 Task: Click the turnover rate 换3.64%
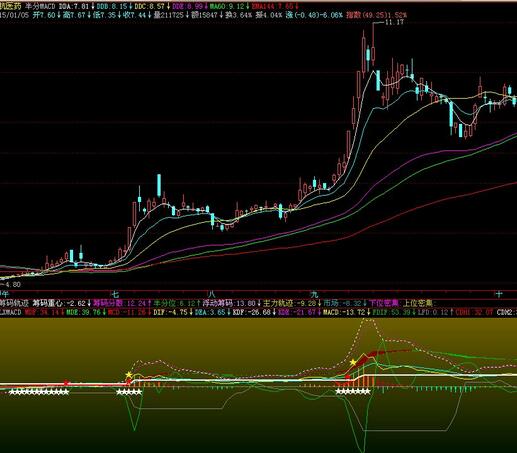click(238, 15)
